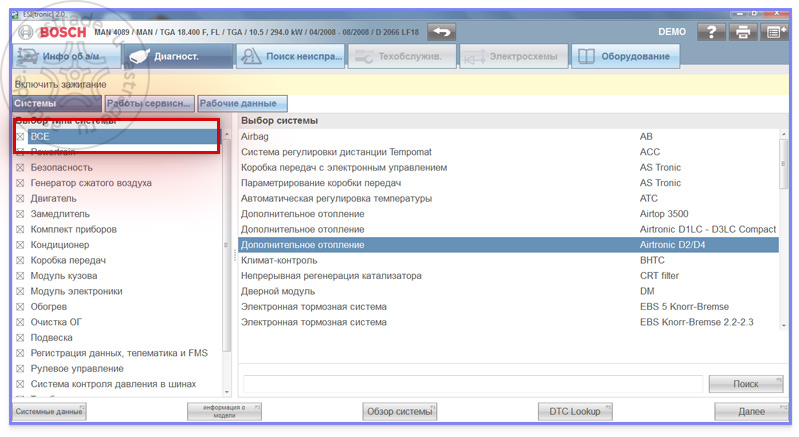This screenshot has width=799, height=437.
Task: Select the Работы сервисн... sub-tab
Action: click(x=149, y=103)
